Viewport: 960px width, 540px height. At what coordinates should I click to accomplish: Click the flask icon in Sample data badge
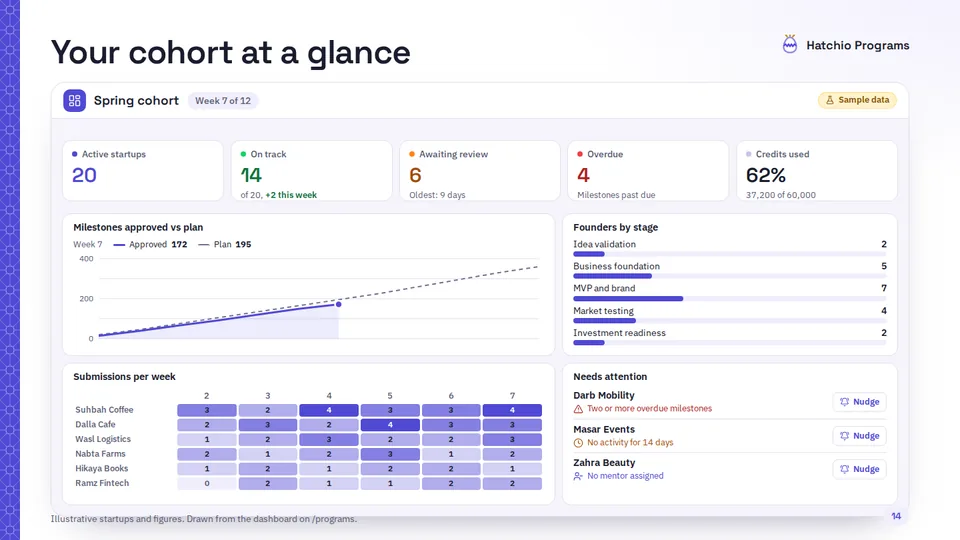(830, 100)
